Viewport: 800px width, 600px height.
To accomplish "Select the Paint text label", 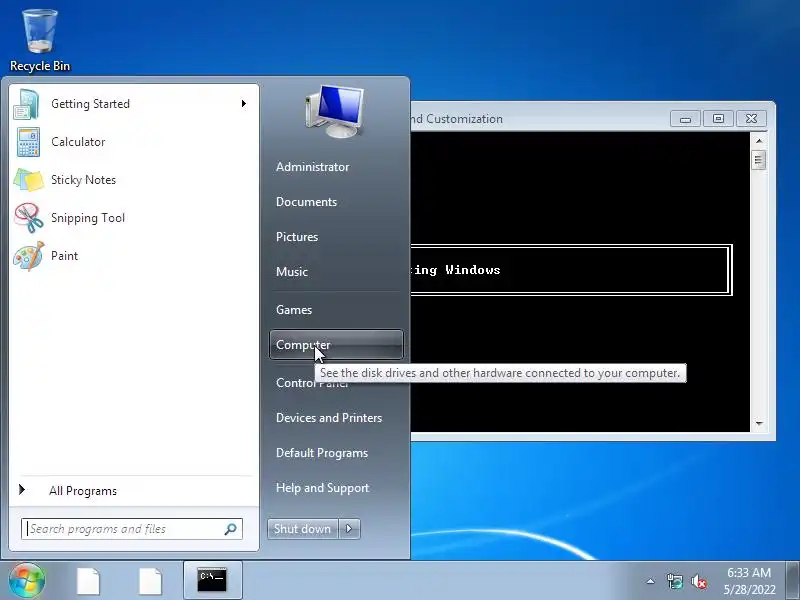I will pyautogui.click(x=64, y=256).
